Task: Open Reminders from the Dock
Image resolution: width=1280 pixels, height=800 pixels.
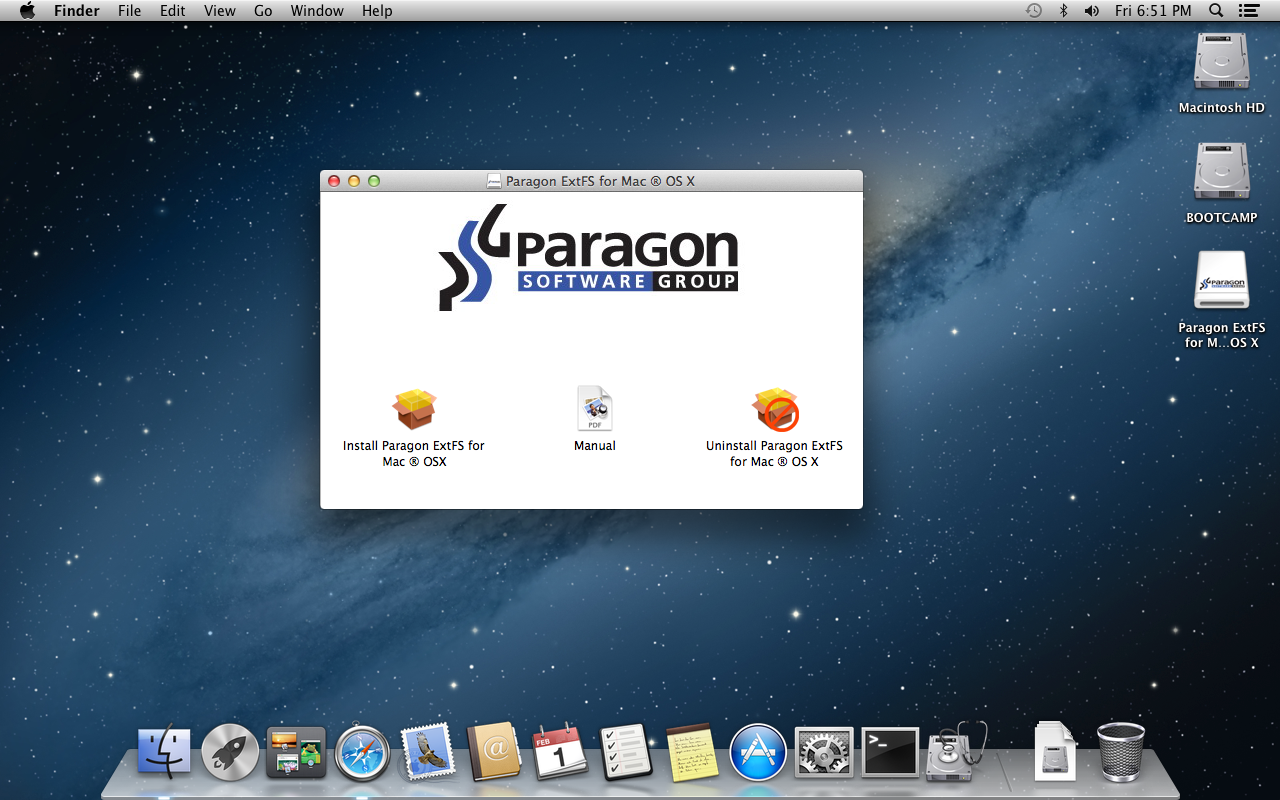Action: (626, 752)
